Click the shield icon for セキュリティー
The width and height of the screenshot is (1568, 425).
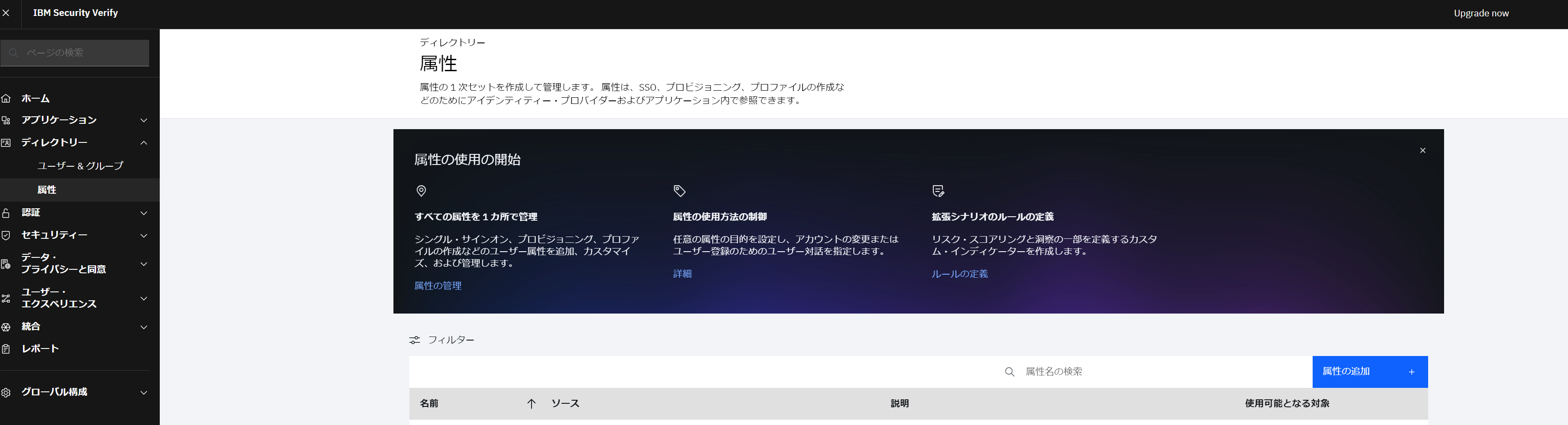[x=6, y=235]
